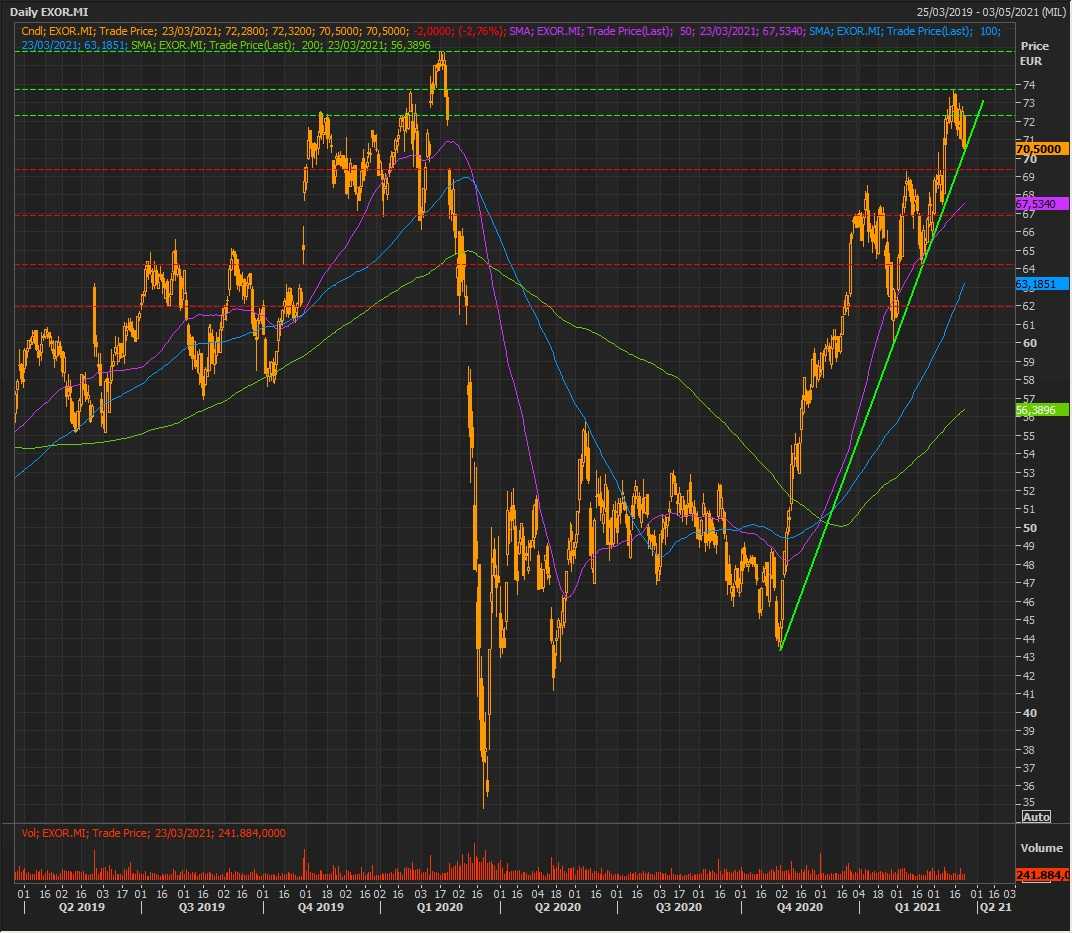Click the date range 25/03/2019 - 03/05/2021 label
The height and width of the screenshot is (933, 1072).
pyautogui.click(x=991, y=12)
